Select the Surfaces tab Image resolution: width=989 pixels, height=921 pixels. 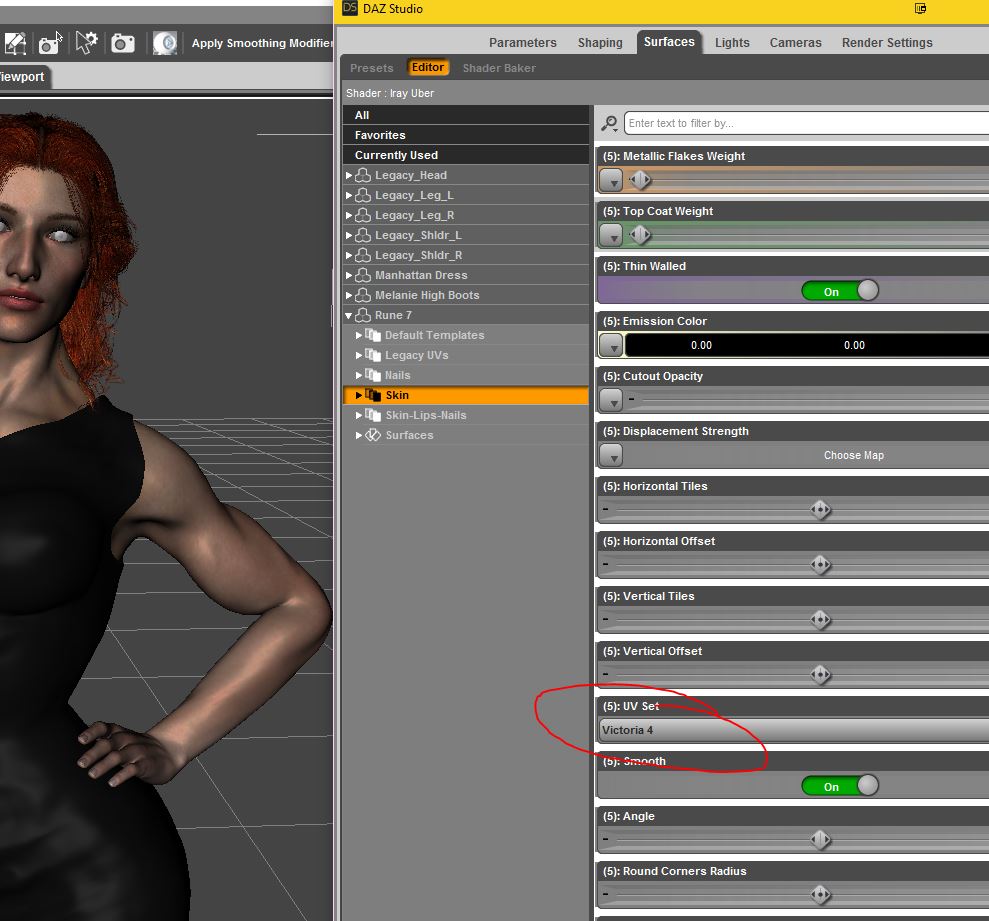[669, 42]
